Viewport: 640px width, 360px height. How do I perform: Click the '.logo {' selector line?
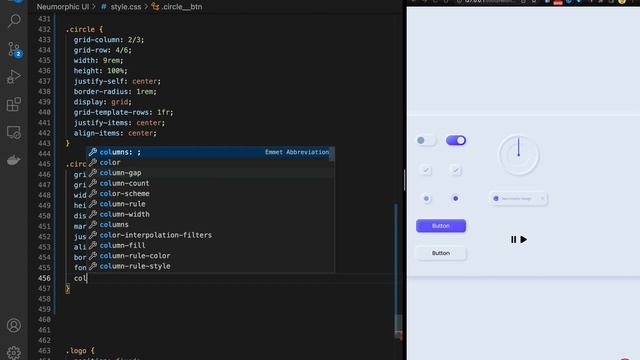80,351
